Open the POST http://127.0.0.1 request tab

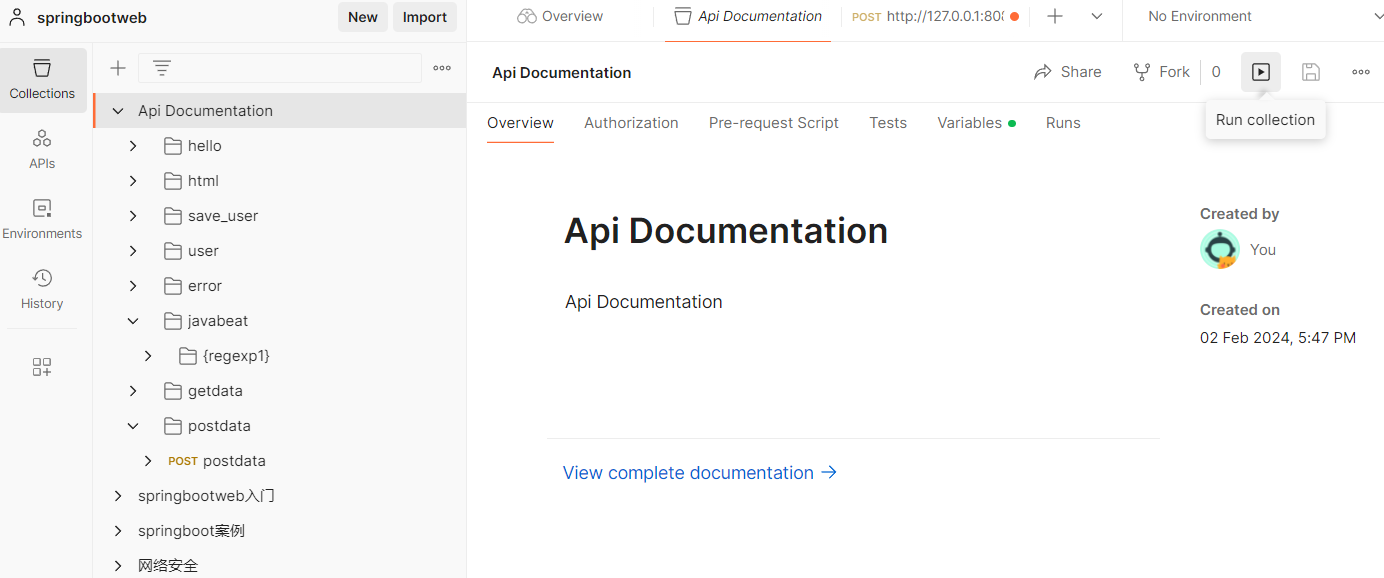click(935, 16)
